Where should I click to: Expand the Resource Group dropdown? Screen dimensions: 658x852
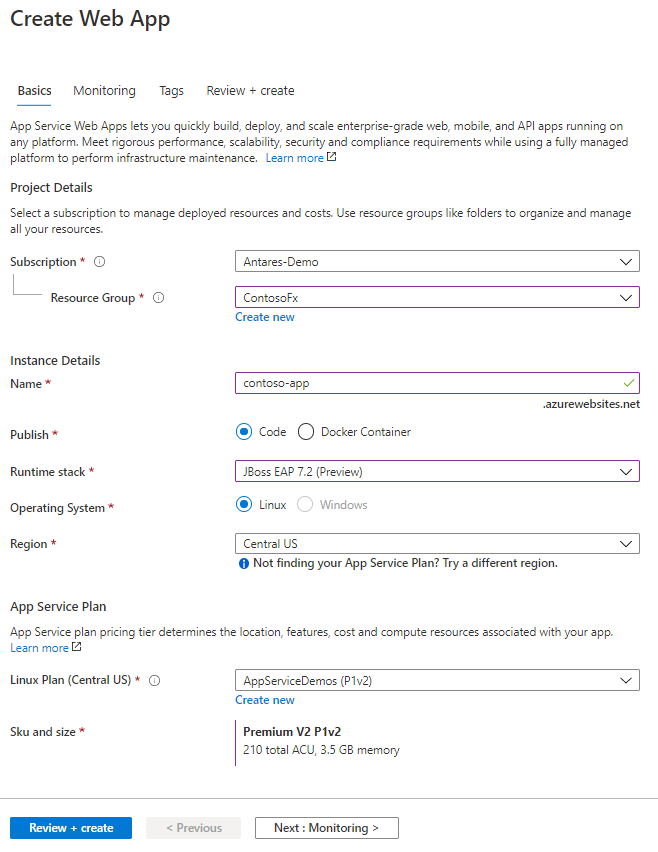[x=436, y=298]
